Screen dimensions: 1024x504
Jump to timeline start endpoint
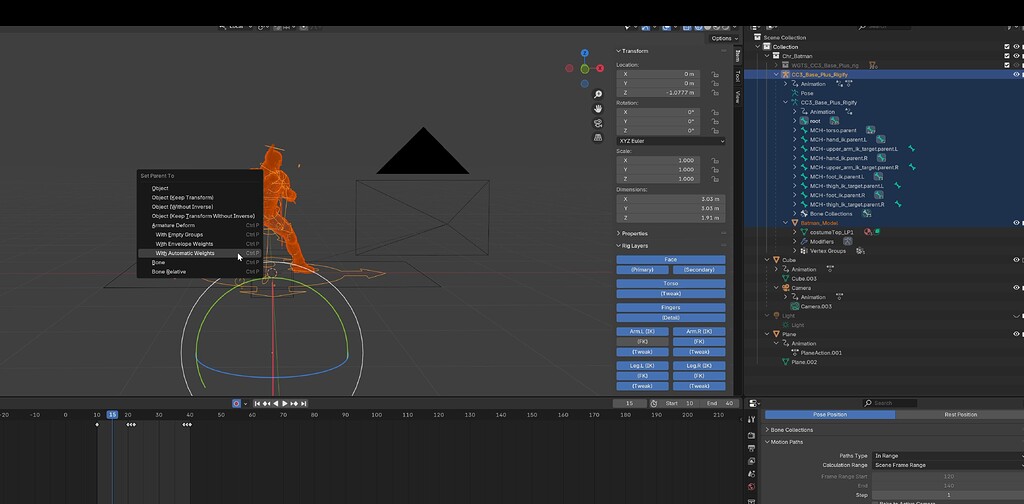(258, 403)
